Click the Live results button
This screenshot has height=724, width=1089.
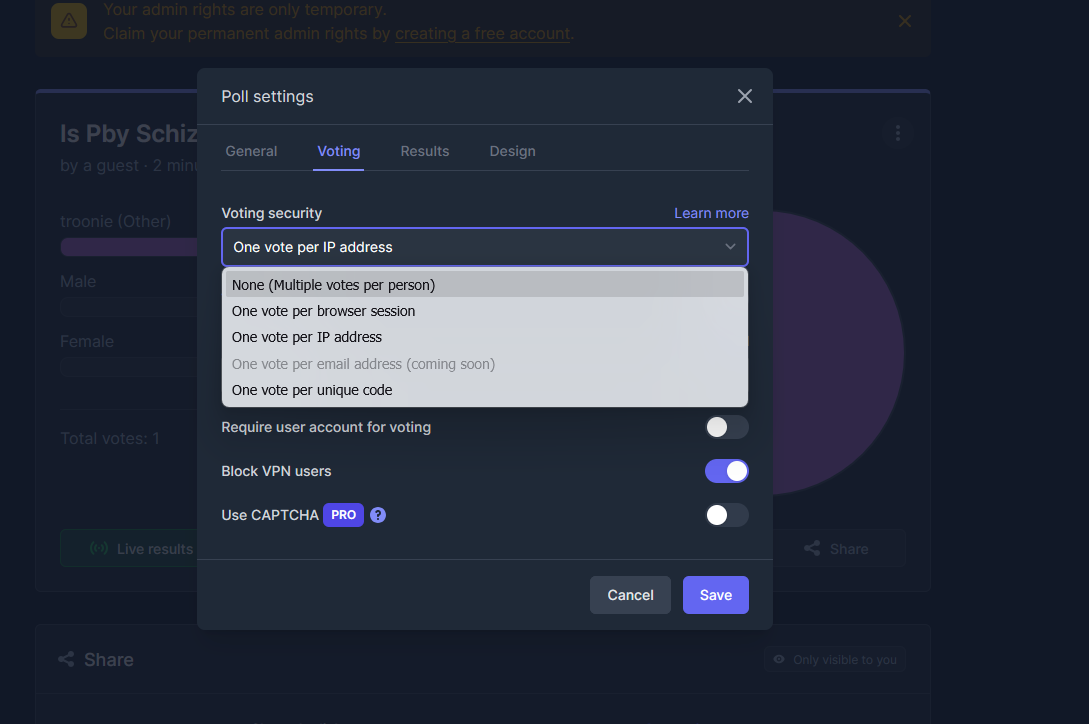point(129,548)
